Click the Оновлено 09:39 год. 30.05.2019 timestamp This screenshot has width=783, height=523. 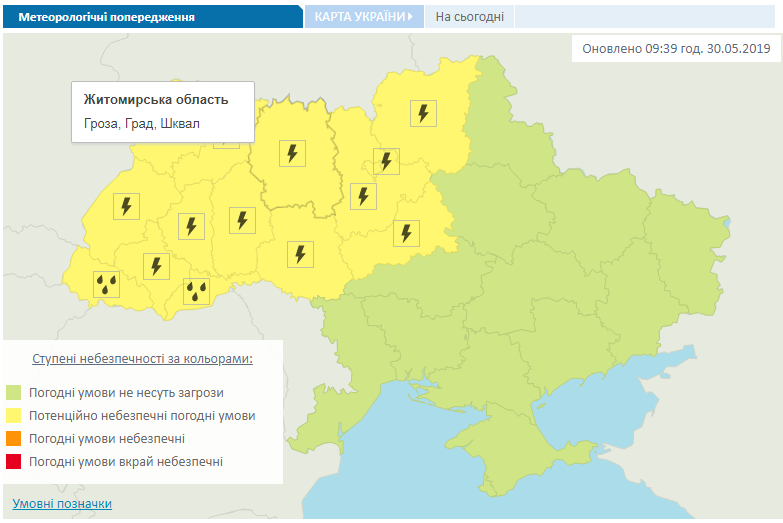(676, 48)
